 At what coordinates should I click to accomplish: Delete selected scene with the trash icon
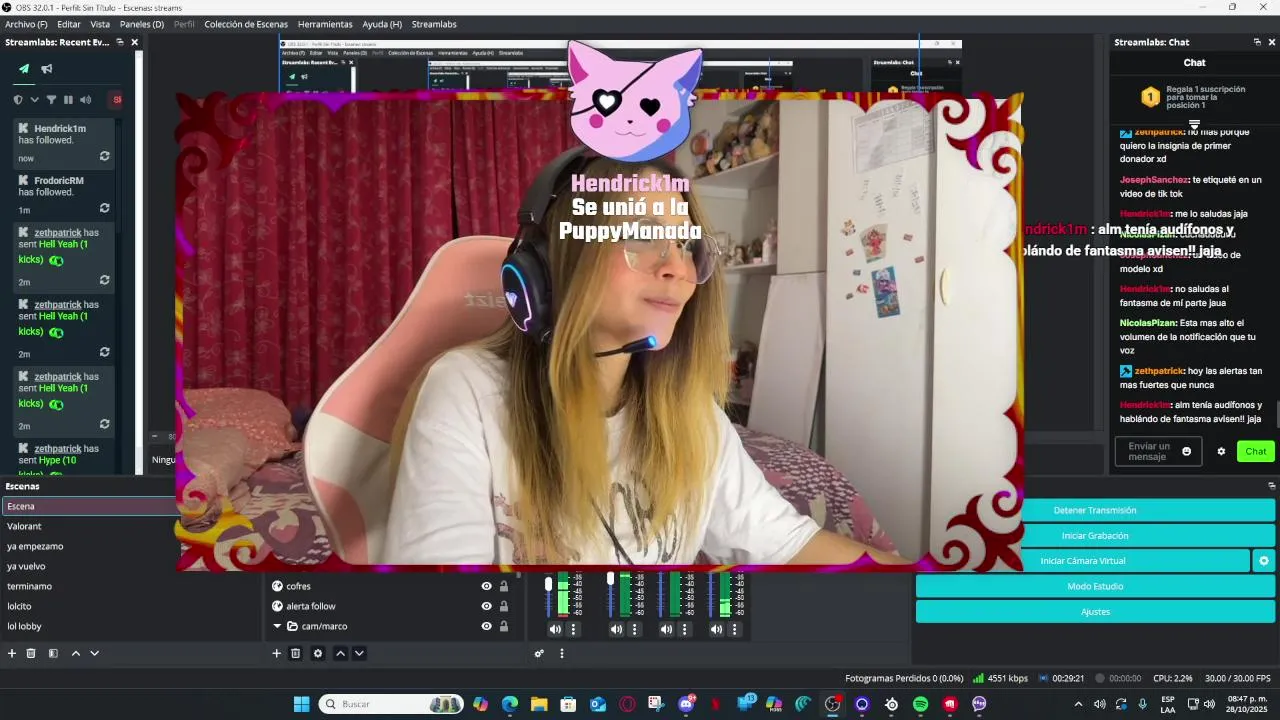31,653
